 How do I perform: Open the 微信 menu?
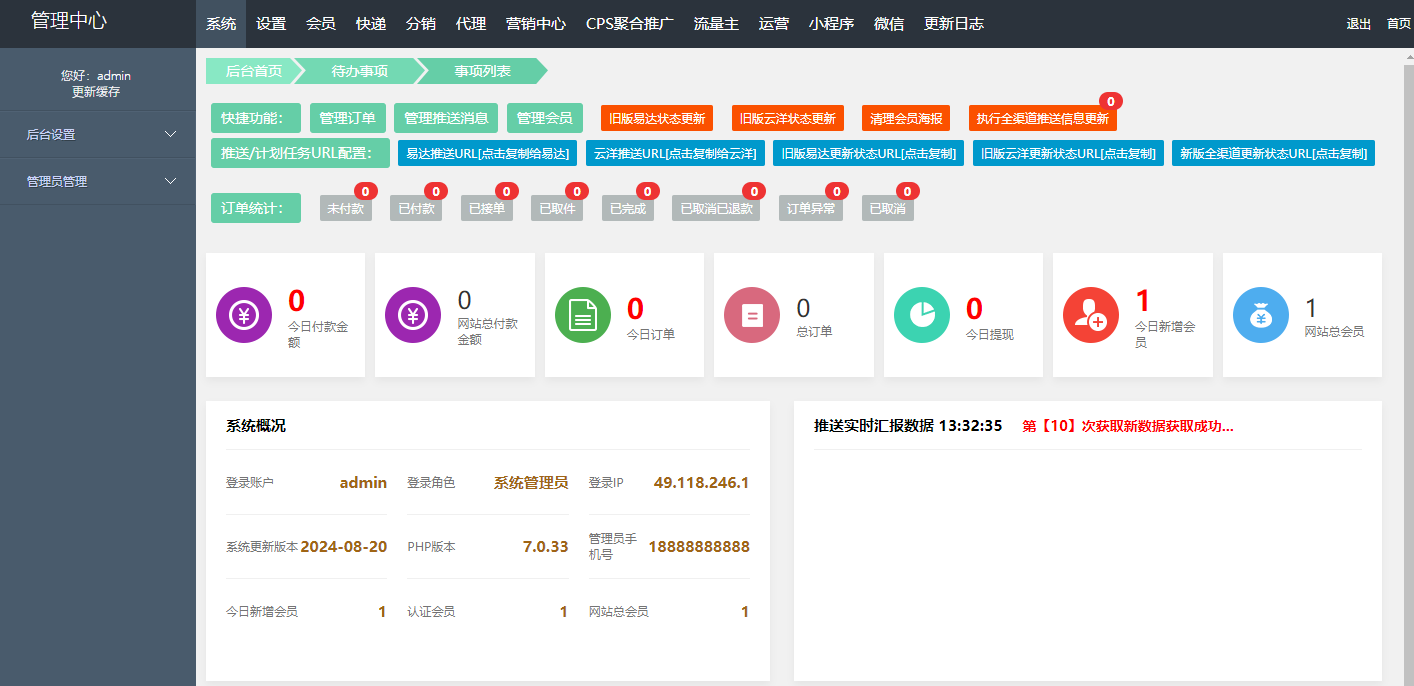[889, 23]
